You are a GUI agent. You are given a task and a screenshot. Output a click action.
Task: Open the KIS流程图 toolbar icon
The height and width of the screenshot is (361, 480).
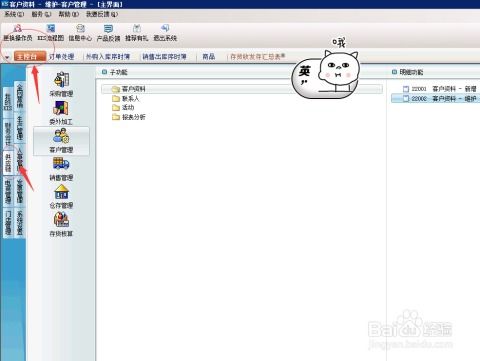coord(51,28)
